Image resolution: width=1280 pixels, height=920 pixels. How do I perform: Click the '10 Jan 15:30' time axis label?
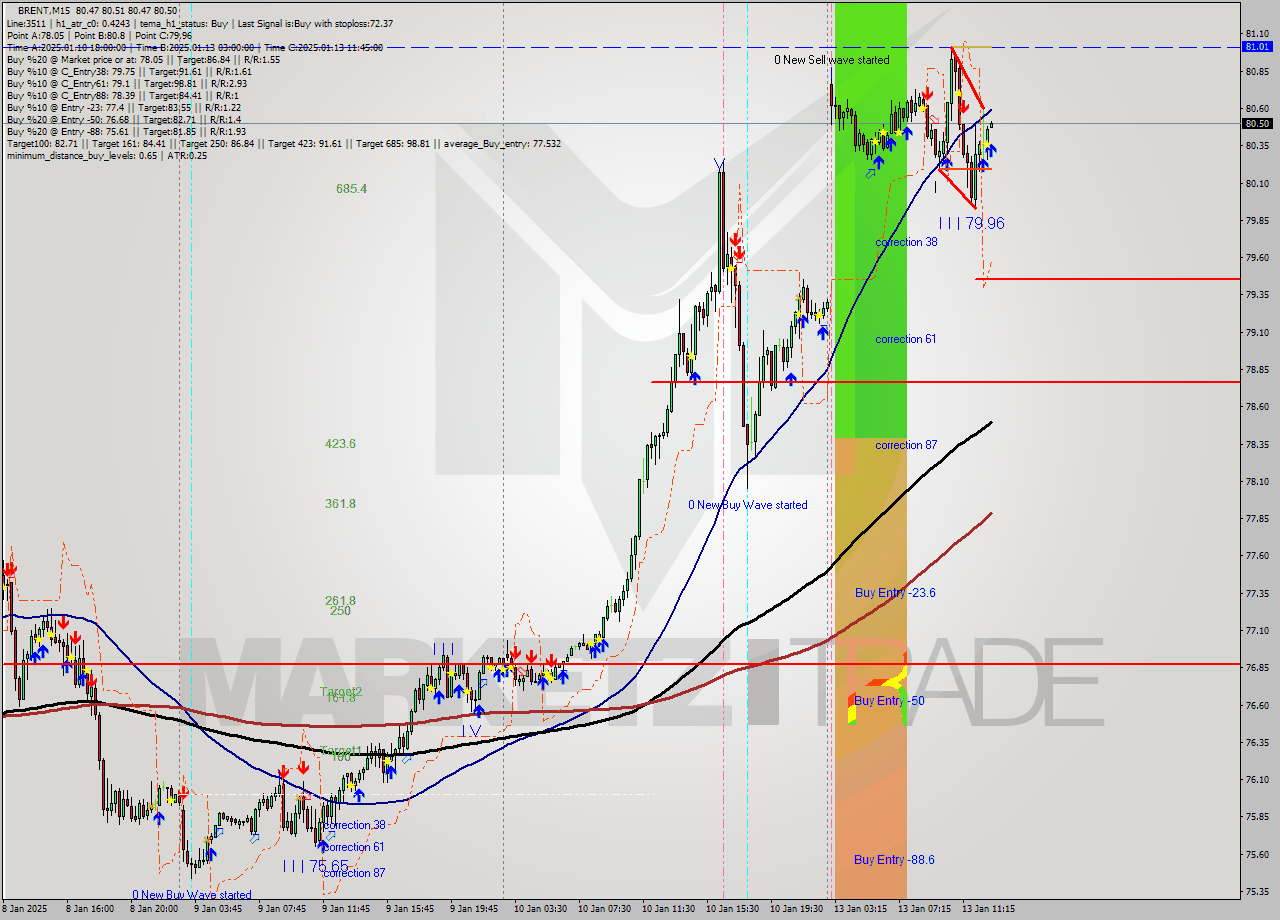coord(735,909)
